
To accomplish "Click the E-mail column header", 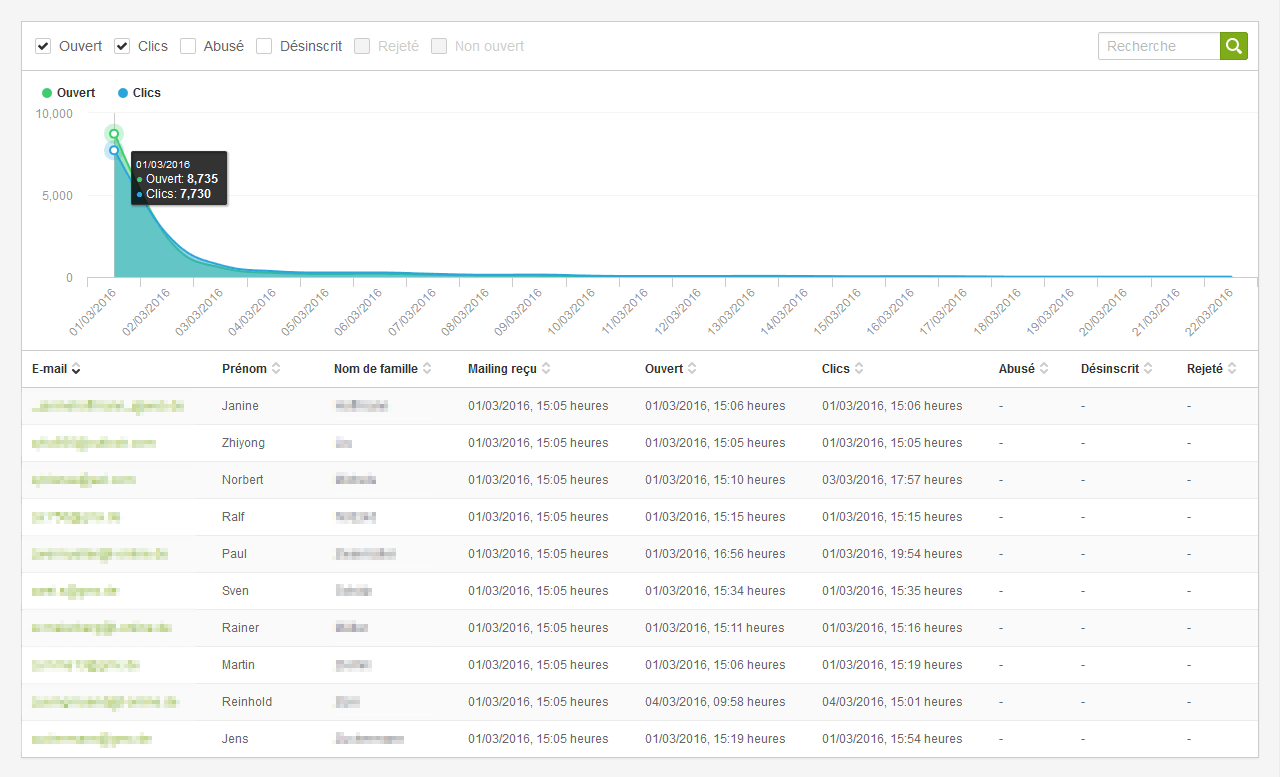I will click(x=49, y=369).
